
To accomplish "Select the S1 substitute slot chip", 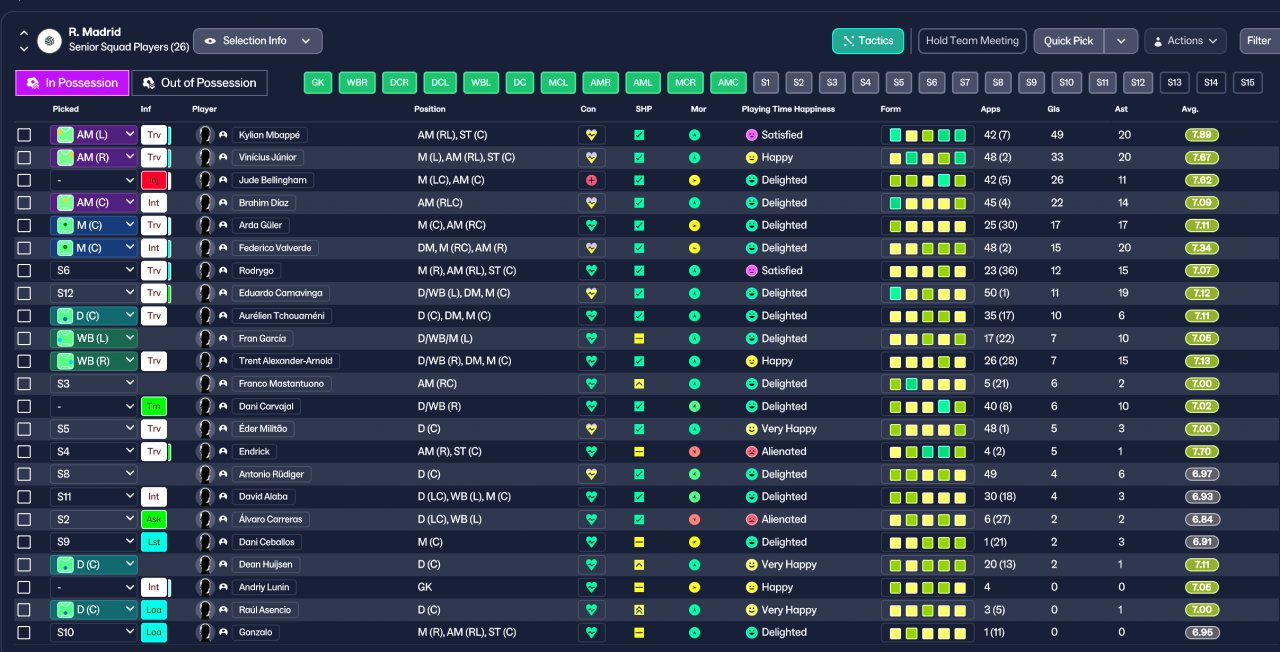I will click(x=767, y=83).
